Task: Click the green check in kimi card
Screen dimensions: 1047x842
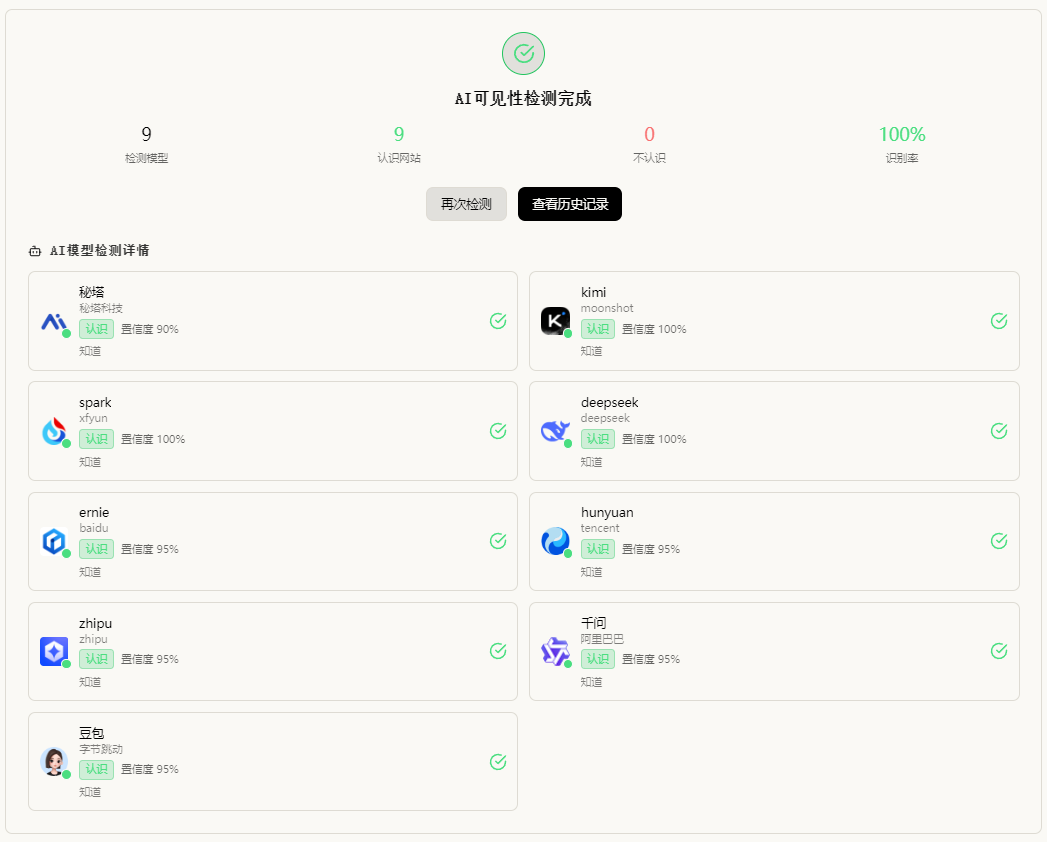Action: (999, 321)
